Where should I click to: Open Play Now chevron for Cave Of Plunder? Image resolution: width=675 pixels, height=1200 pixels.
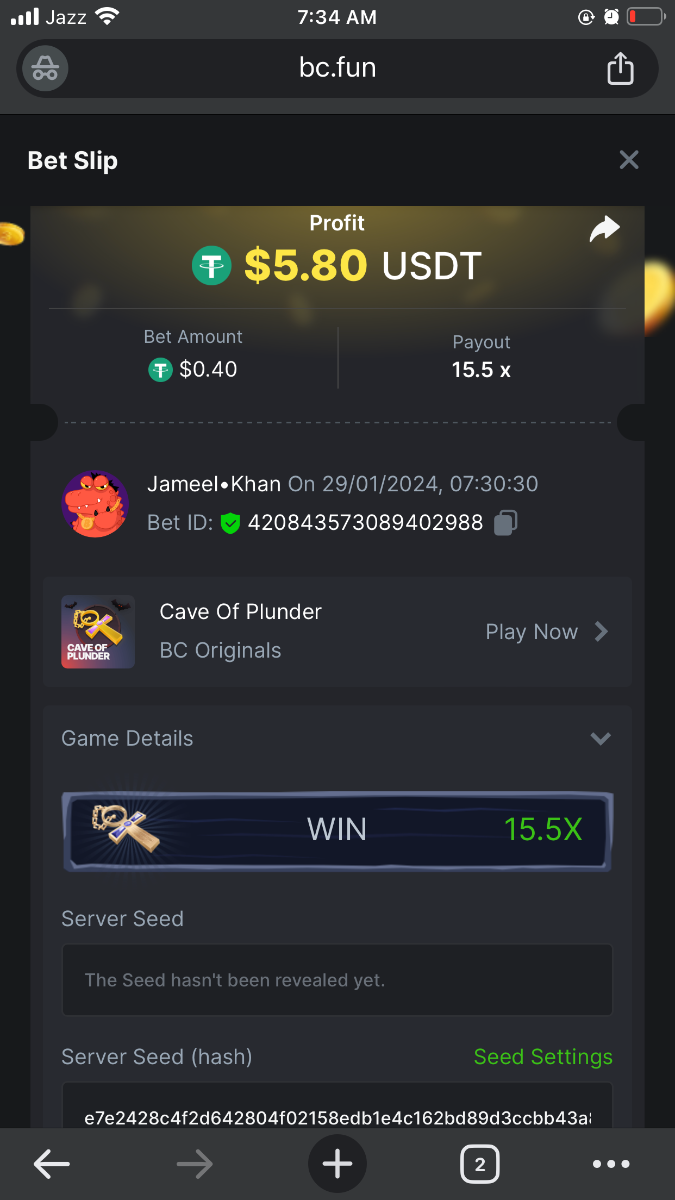(x=601, y=631)
